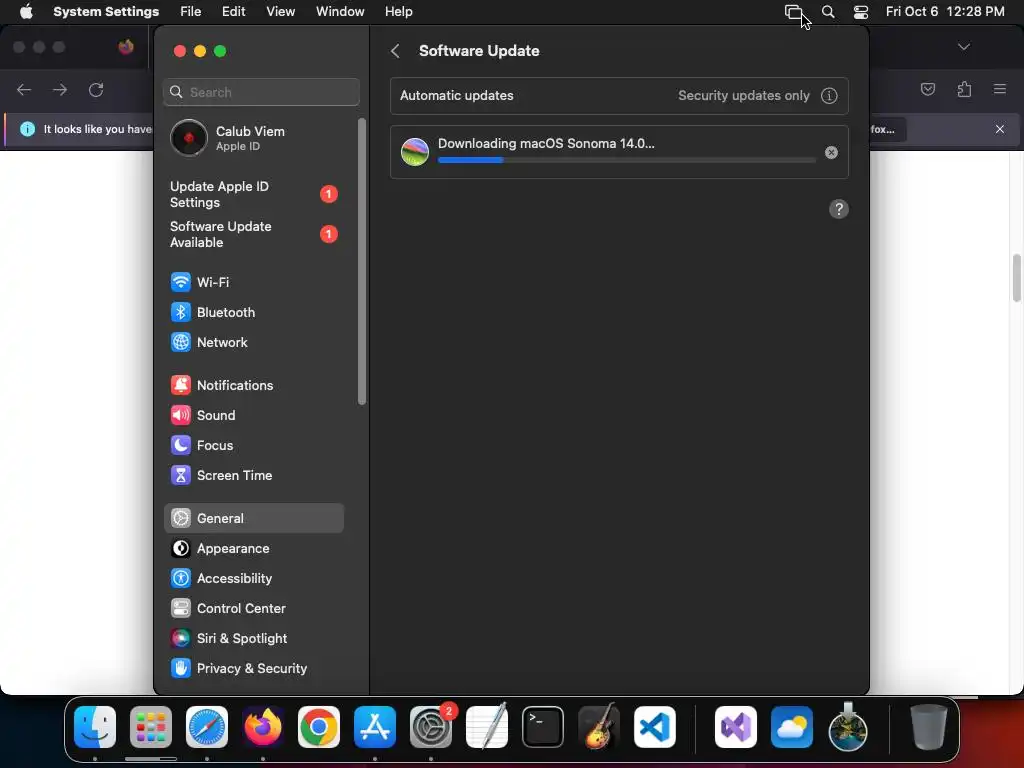
Task: Reload the page in Firefox
Action: coord(96,90)
